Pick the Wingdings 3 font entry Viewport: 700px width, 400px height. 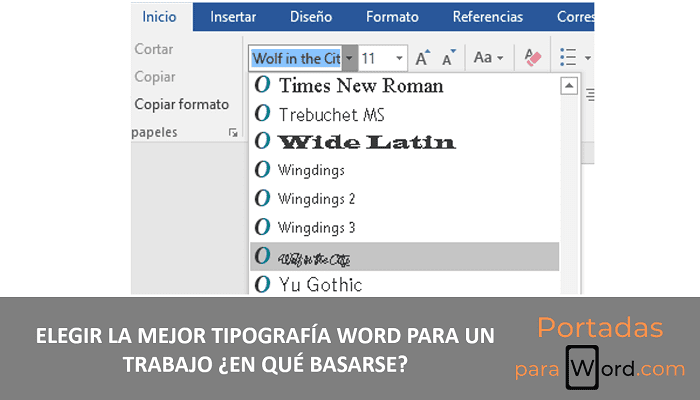404,227
